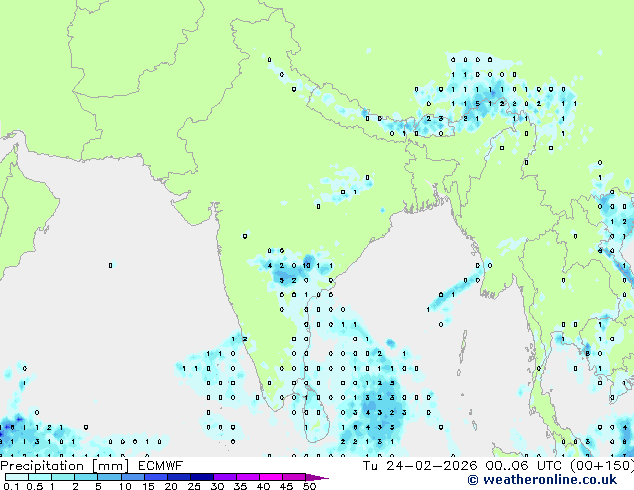Click the '30' legend scale label

[217, 486]
